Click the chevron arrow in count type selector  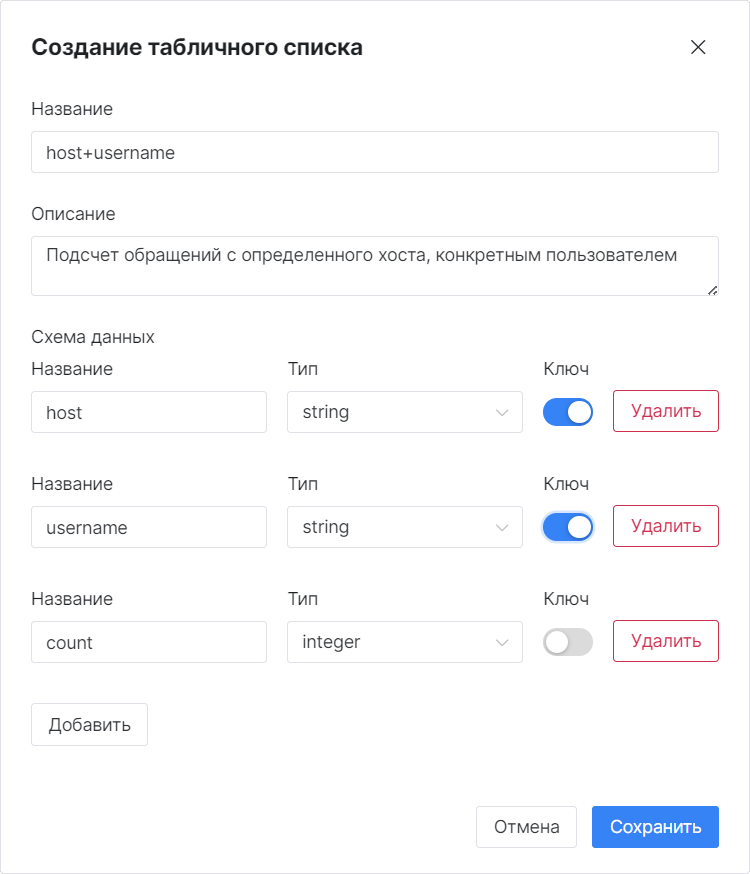point(502,643)
